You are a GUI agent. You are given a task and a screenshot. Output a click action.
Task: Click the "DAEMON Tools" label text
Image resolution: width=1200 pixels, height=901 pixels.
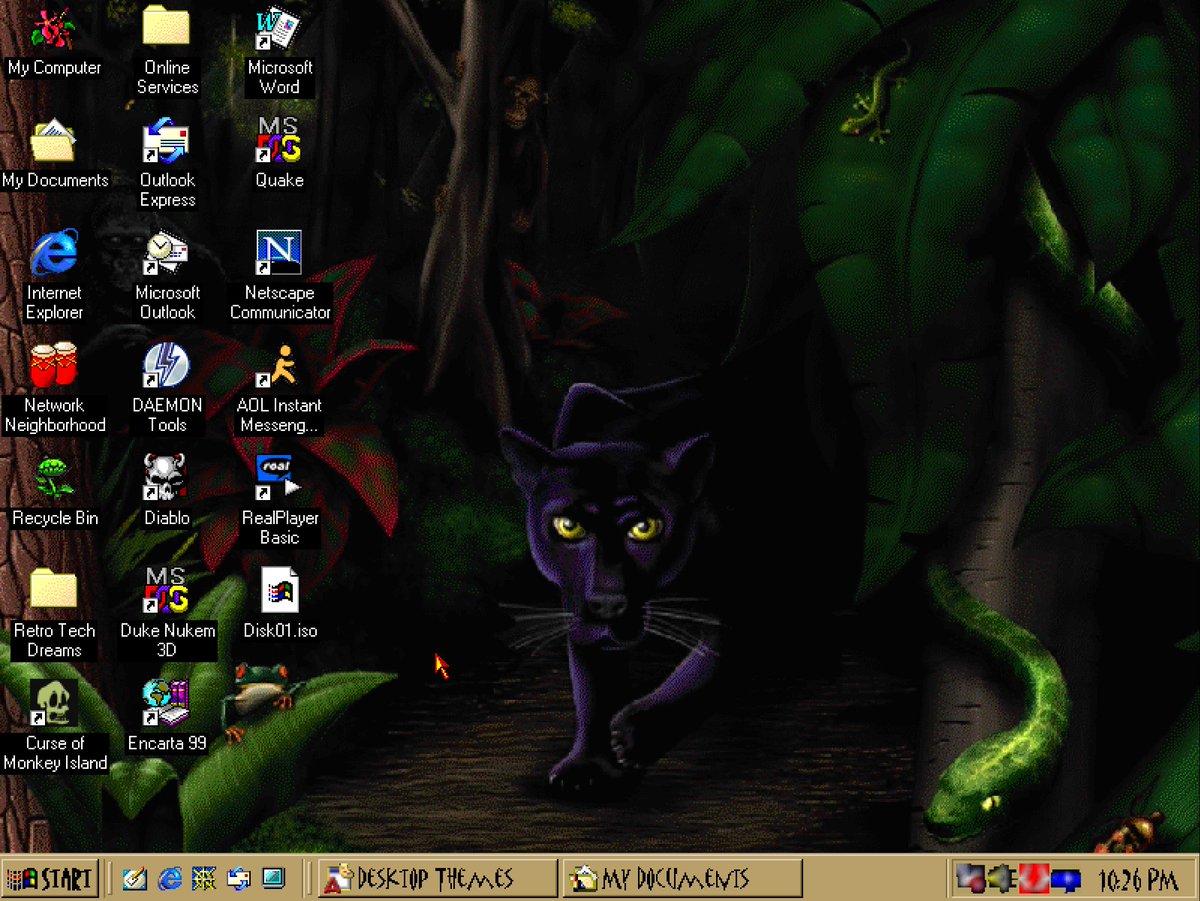pyautogui.click(x=167, y=415)
